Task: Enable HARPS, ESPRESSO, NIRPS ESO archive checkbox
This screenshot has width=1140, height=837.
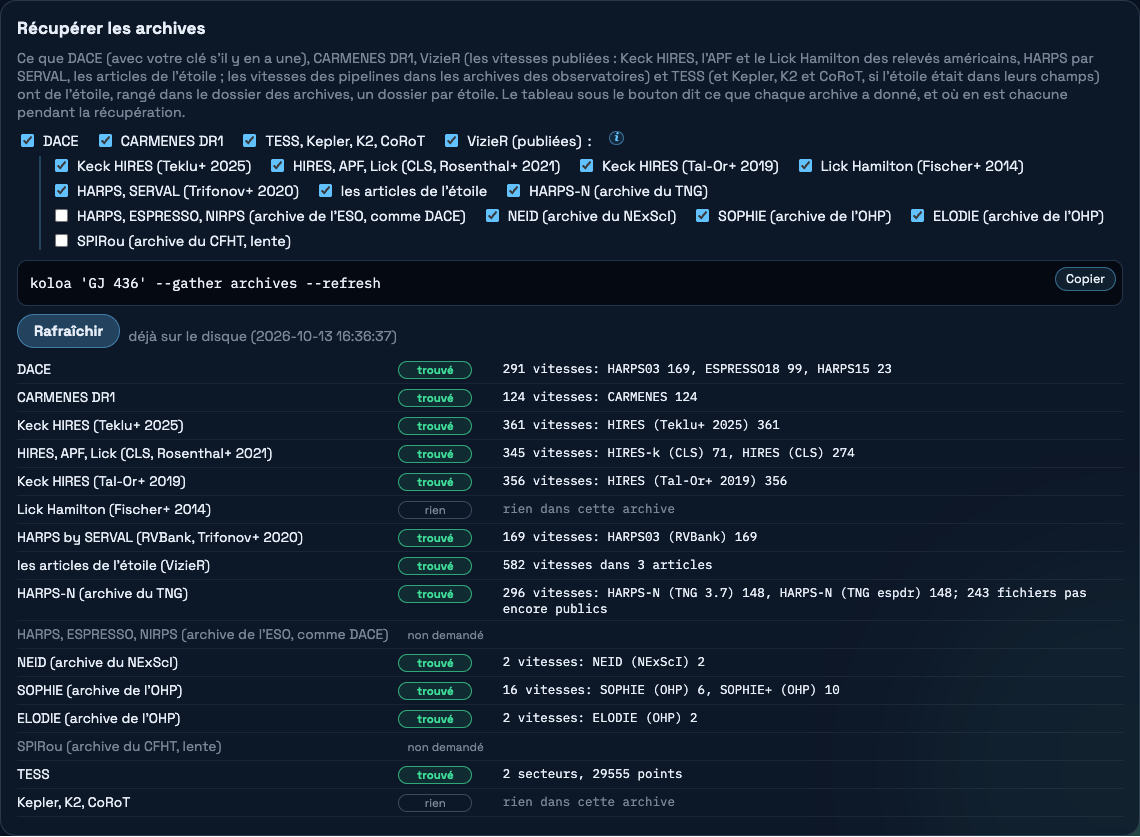Action: click(62, 215)
